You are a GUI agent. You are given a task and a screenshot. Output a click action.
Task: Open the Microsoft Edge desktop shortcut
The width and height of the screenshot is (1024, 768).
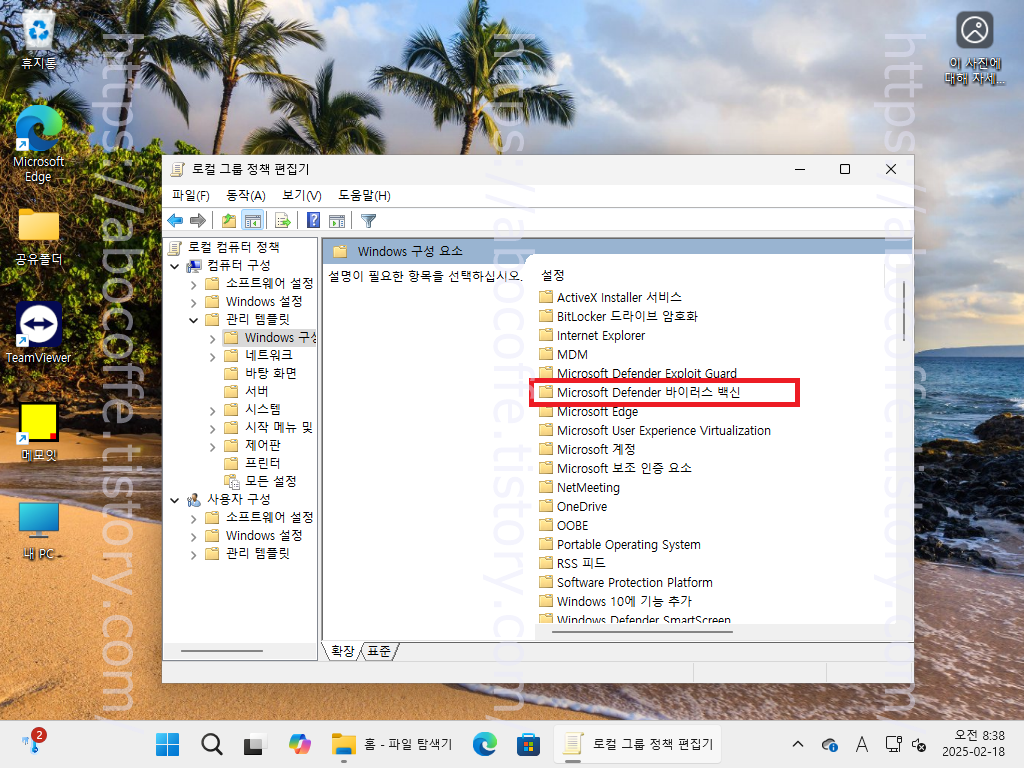tap(39, 145)
